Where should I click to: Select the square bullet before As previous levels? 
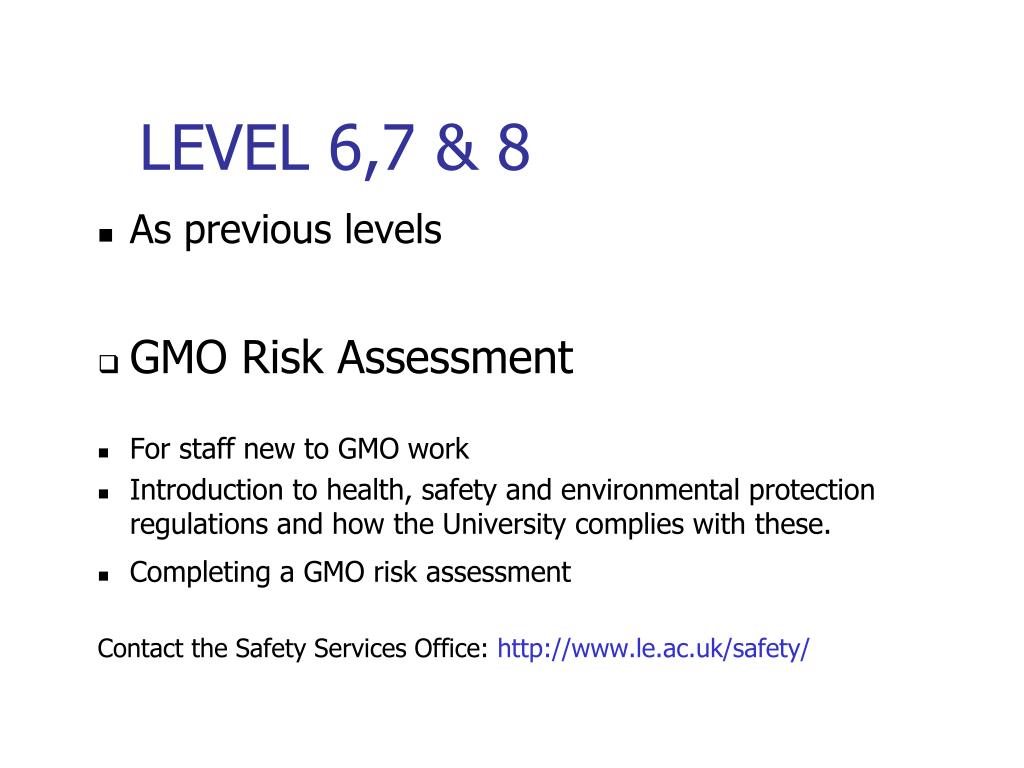click(106, 235)
